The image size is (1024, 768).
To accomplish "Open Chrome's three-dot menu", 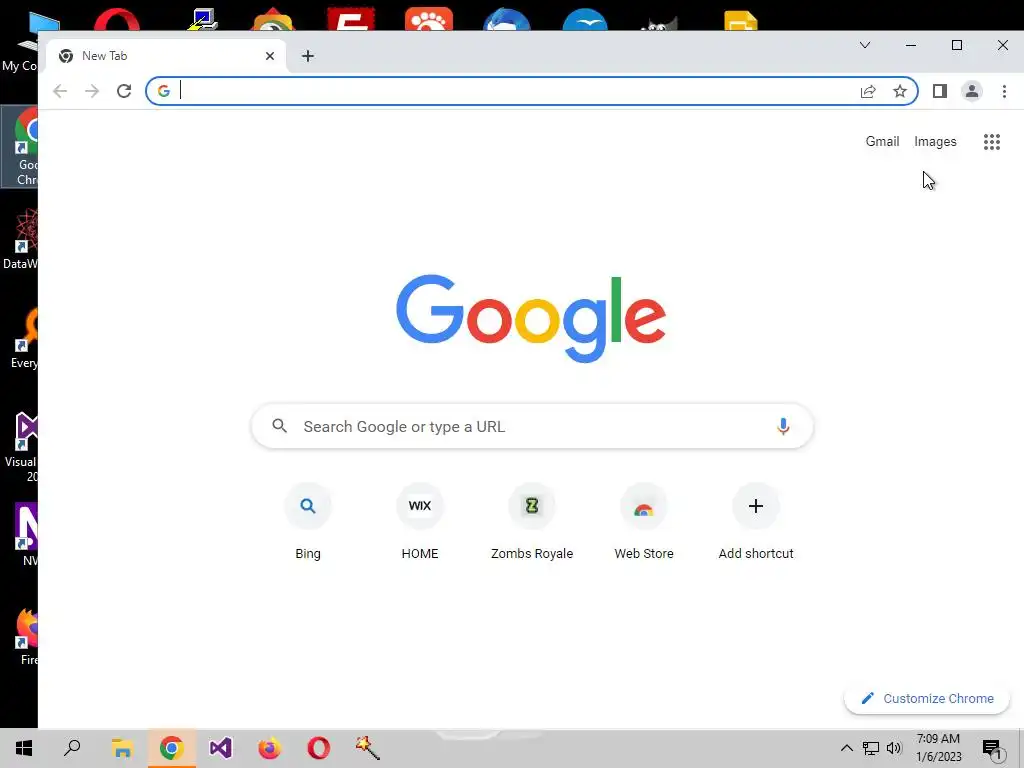I will click(x=1004, y=91).
